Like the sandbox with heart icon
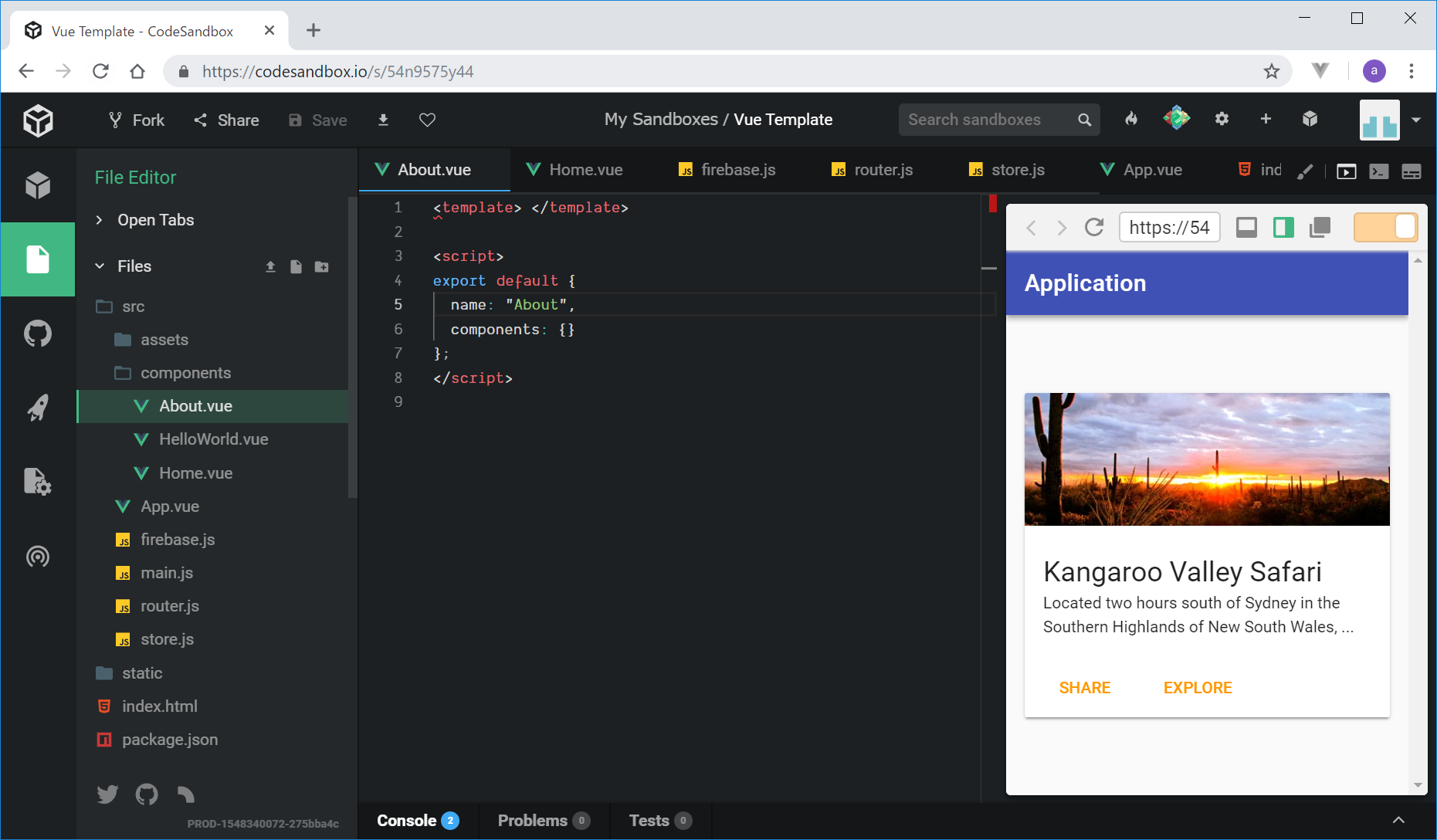The width and height of the screenshot is (1437, 840). click(x=427, y=120)
